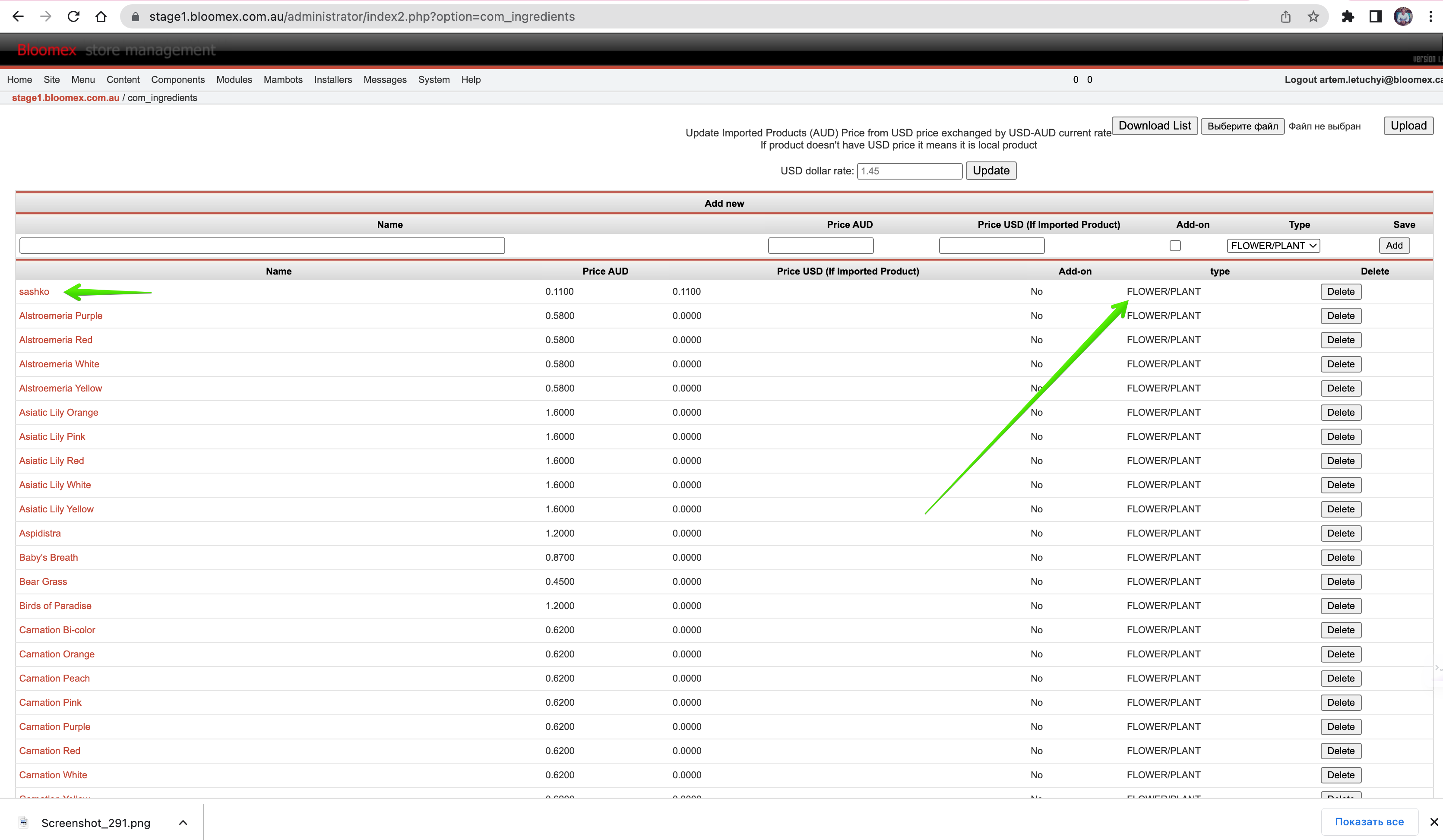The height and width of the screenshot is (840, 1443).
Task: Delete the Asiatic Lily Yellow row
Action: point(1341,509)
